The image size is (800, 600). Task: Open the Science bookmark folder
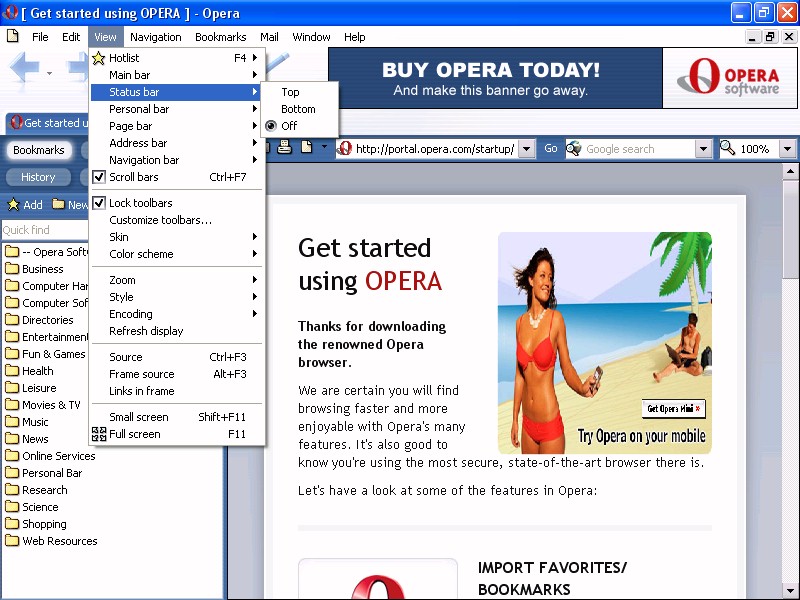click(x=40, y=507)
